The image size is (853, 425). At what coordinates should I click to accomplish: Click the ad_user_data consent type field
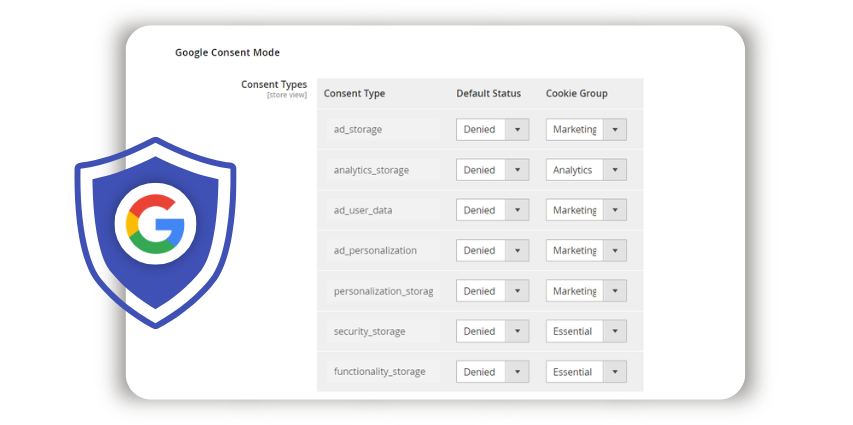(383, 210)
